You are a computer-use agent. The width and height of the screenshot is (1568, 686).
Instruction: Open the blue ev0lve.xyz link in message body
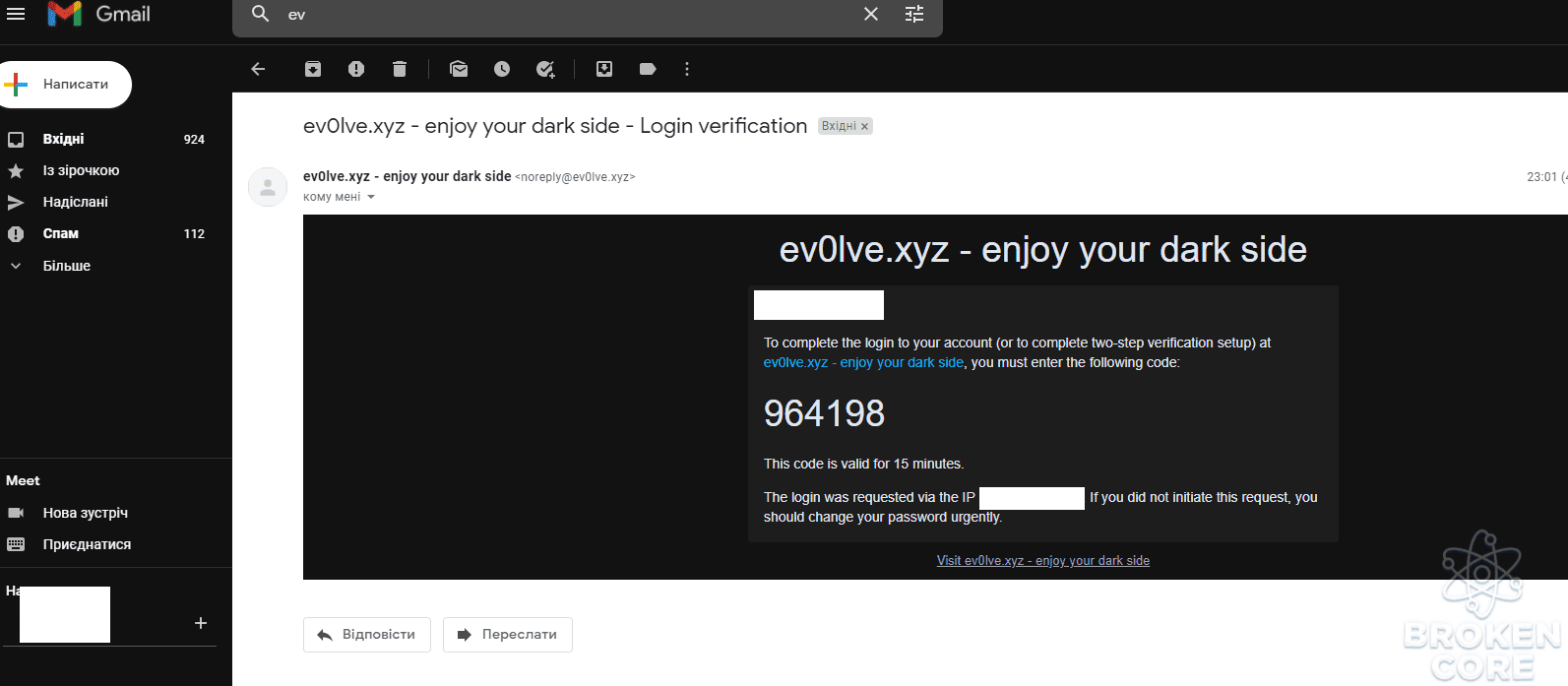pyautogui.click(x=863, y=362)
